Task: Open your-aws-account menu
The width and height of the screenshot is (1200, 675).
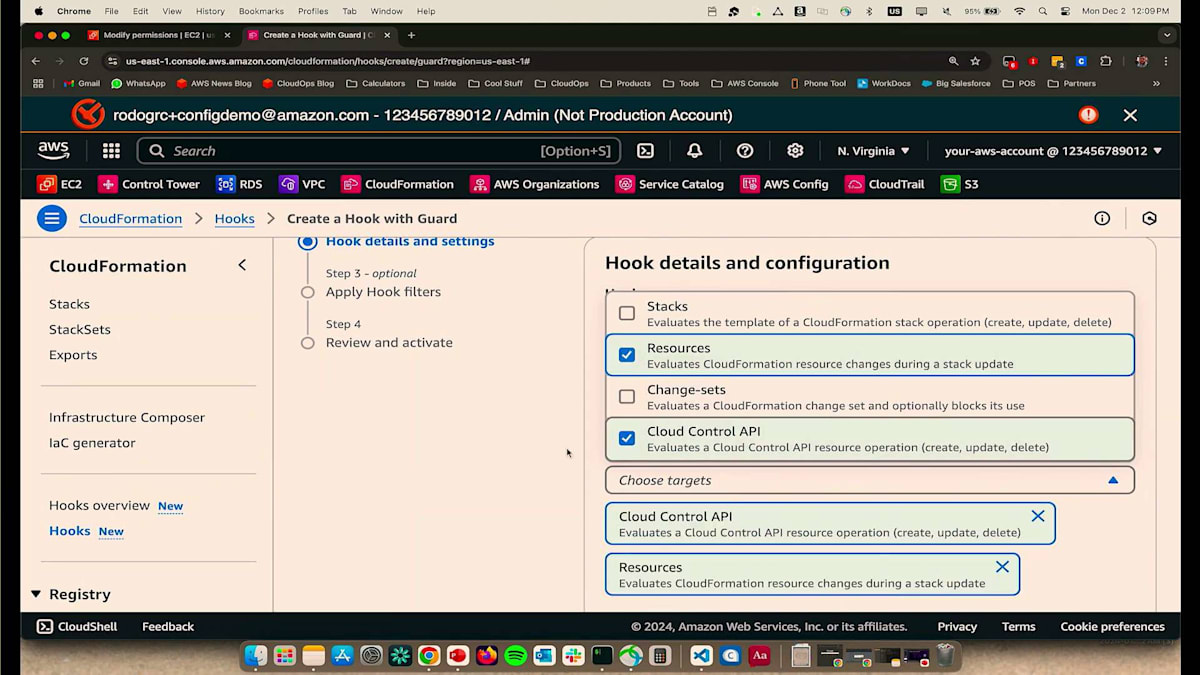Action: pyautogui.click(x=1053, y=151)
